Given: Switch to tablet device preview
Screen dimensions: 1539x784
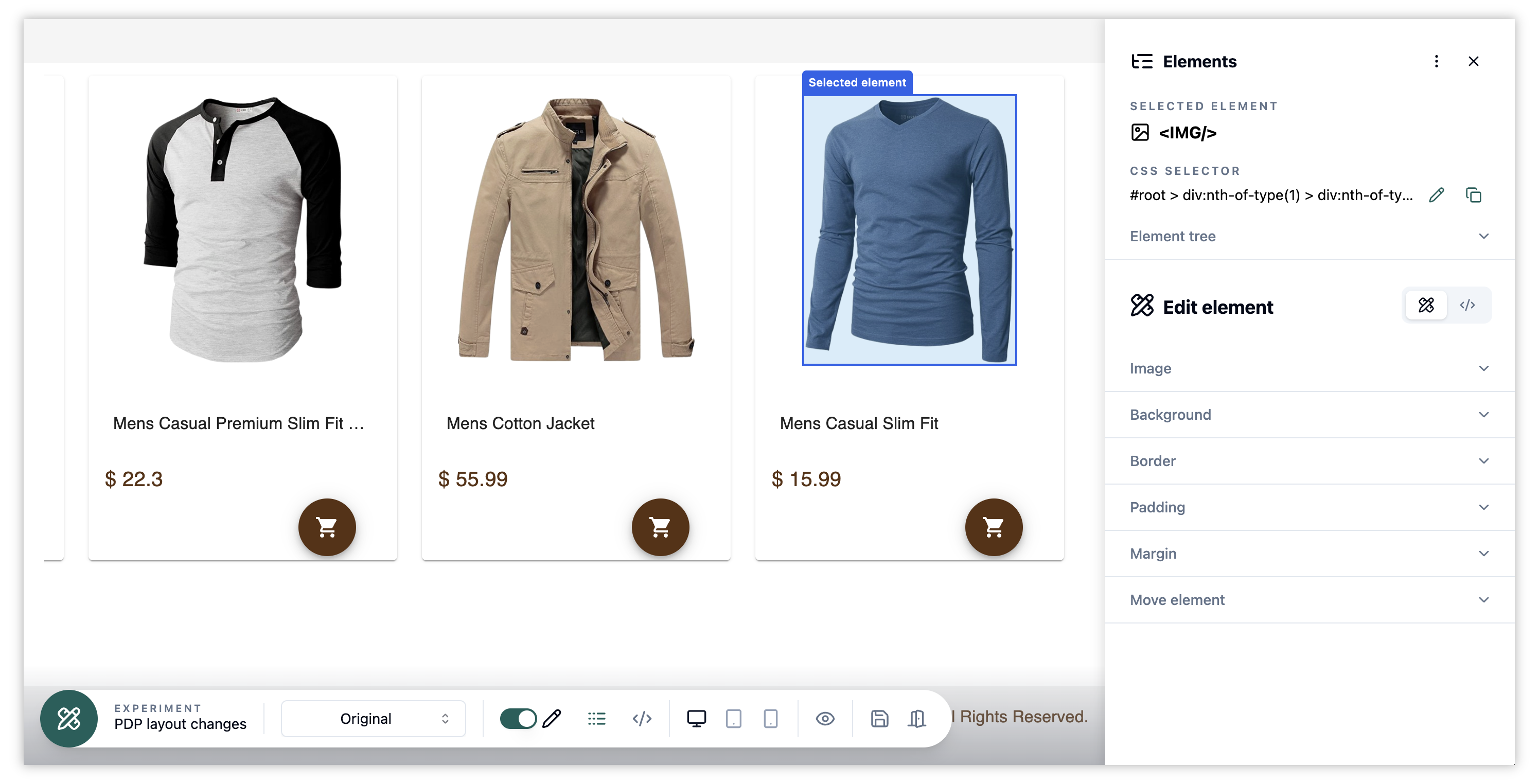Looking at the screenshot, I should (x=733, y=718).
